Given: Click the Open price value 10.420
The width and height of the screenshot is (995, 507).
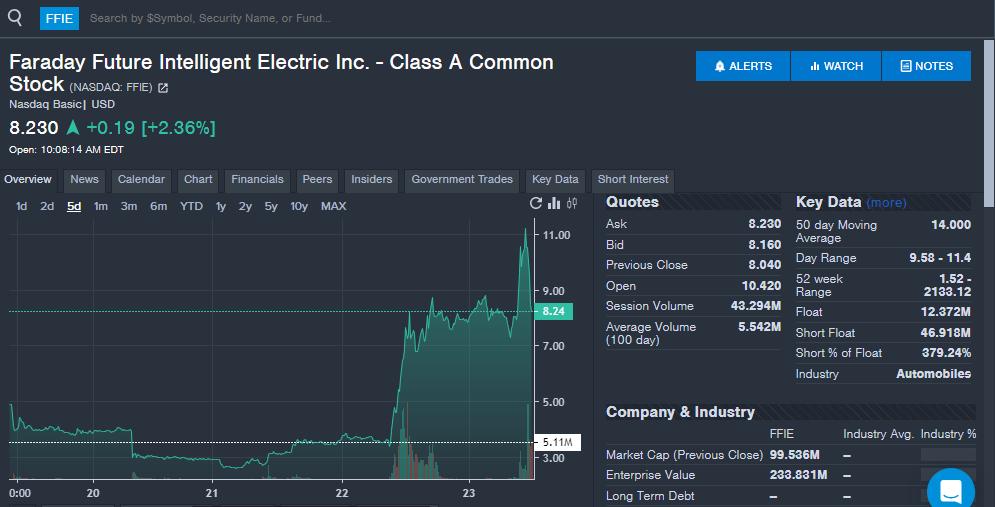Looking at the screenshot, I should pos(761,286).
